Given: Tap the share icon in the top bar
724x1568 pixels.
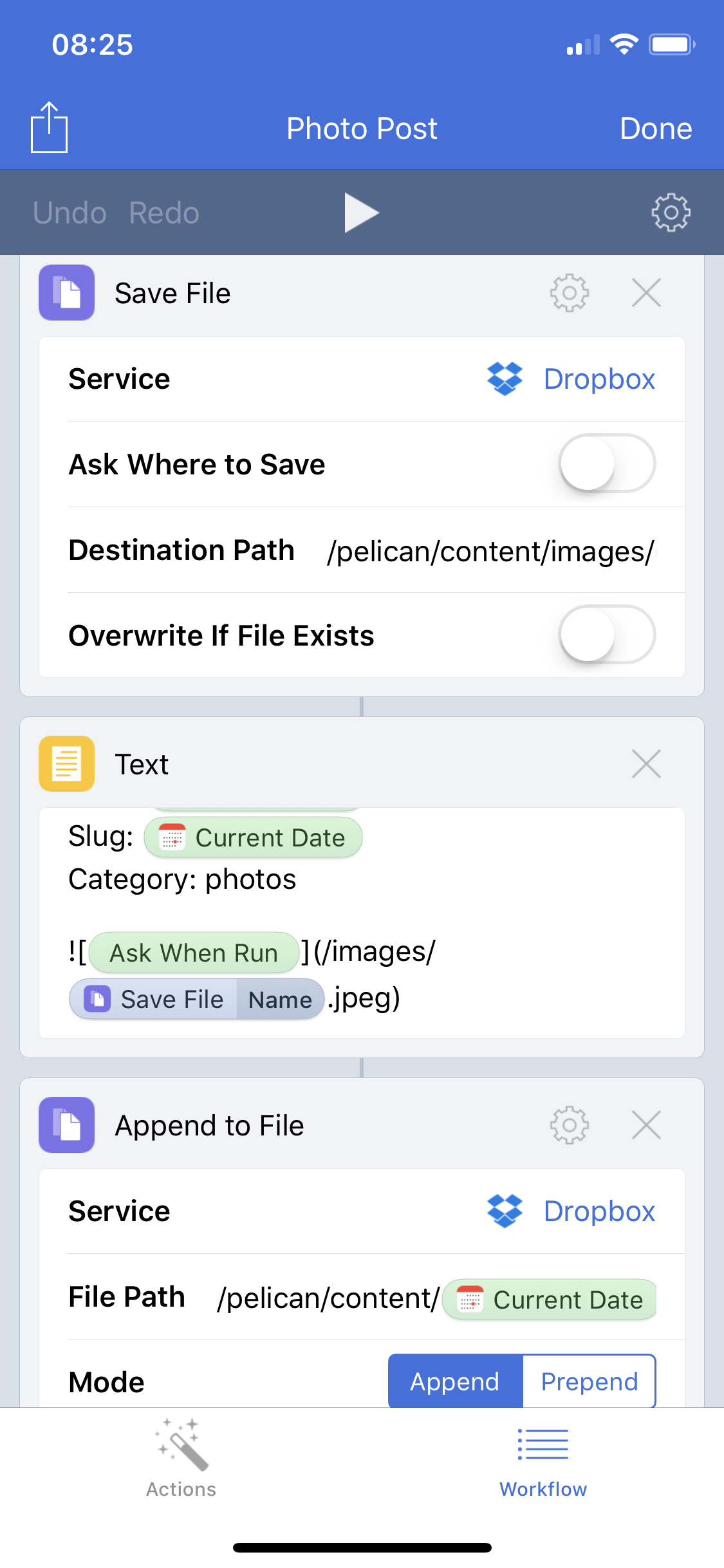Looking at the screenshot, I should (48, 127).
